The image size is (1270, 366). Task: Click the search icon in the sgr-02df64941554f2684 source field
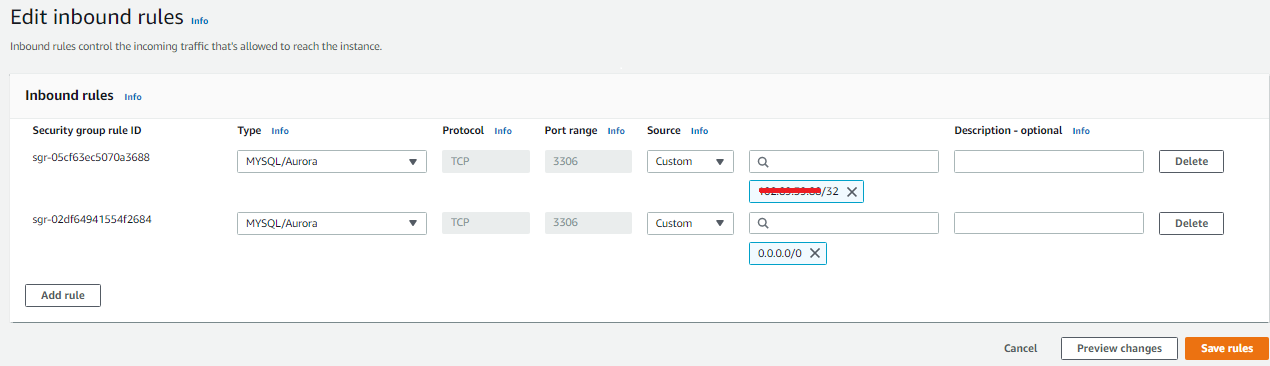pyautogui.click(x=764, y=224)
